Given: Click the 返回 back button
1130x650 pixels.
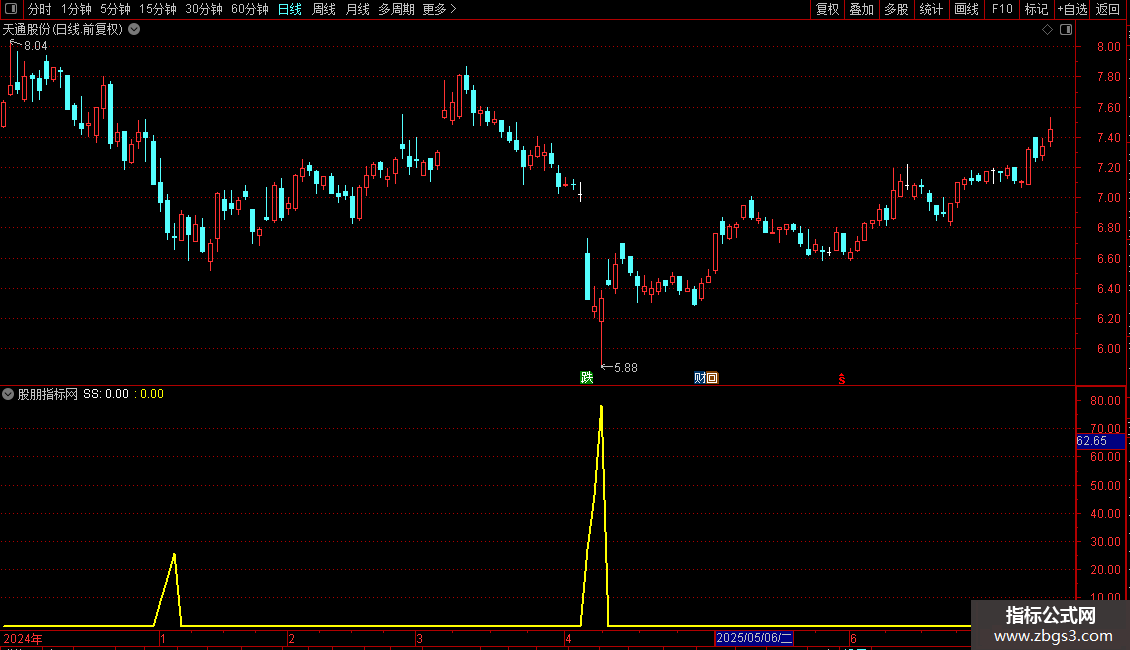Looking at the screenshot, I should tap(1108, 9).
